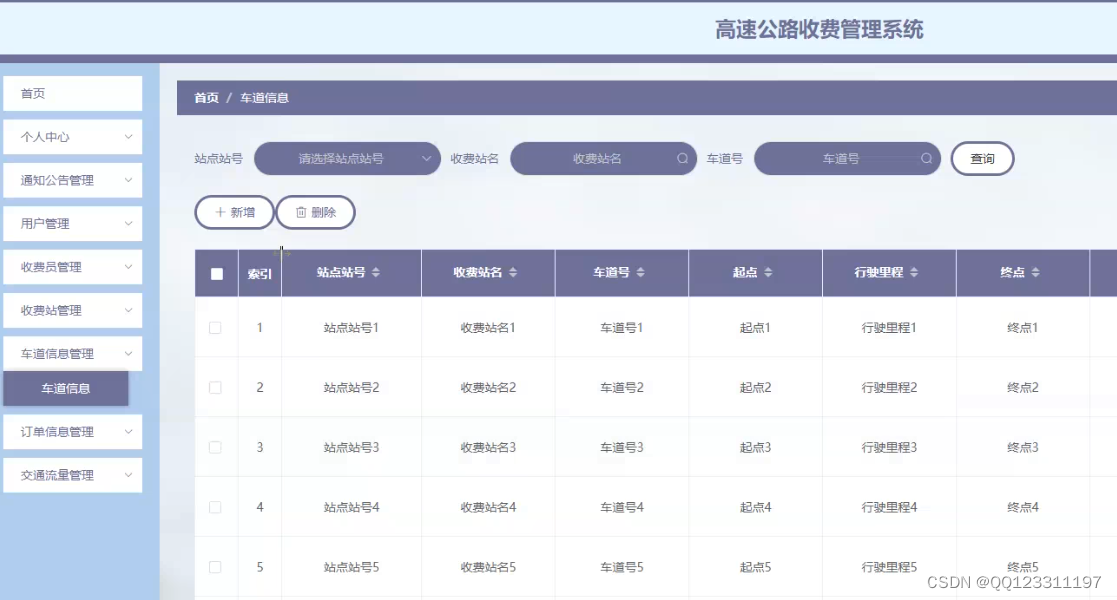This screenshot has height=600, width=1117.
Task: Check the checkbox for row 1
Action: [x=215, y=328]
